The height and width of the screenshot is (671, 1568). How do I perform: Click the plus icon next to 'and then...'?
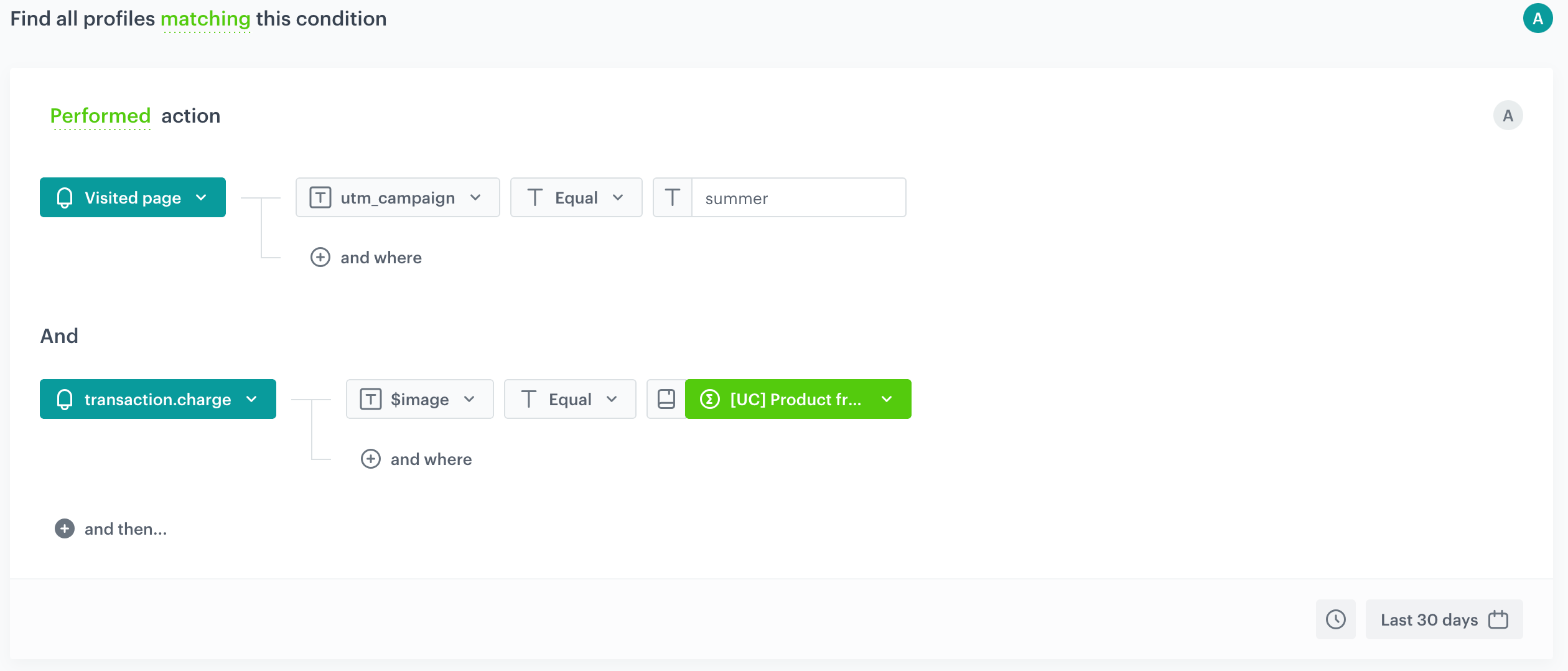pyautogui.click(x=65, y=528)
